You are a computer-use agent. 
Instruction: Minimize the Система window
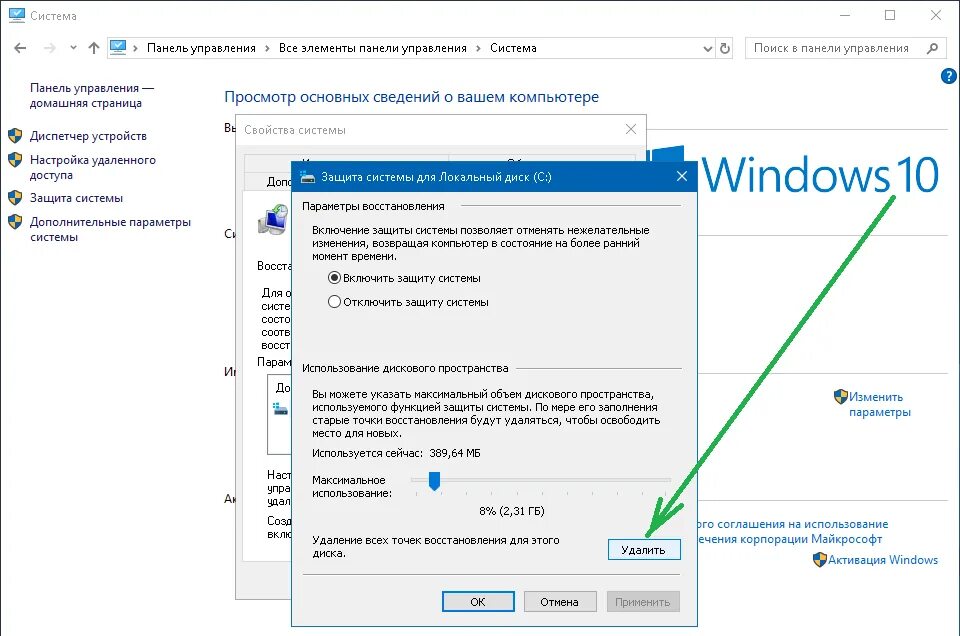(x=845, y=15)
